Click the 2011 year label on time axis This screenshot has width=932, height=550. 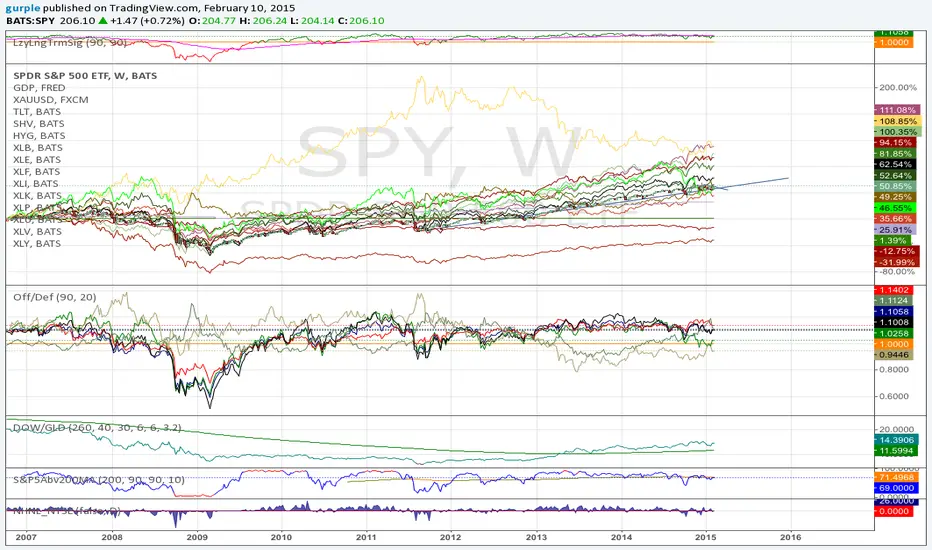click(x=366, y=538)
